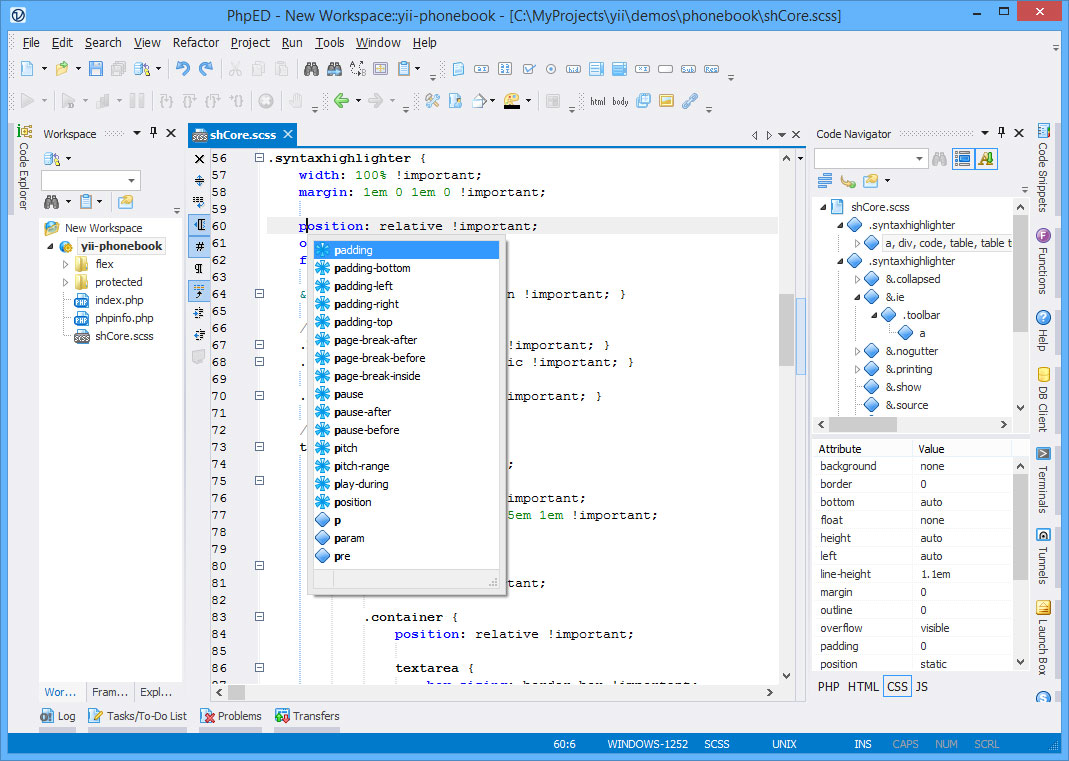
Task: Toggle show whitespace paragraph mark button
Action: click(x=199, y=268)
